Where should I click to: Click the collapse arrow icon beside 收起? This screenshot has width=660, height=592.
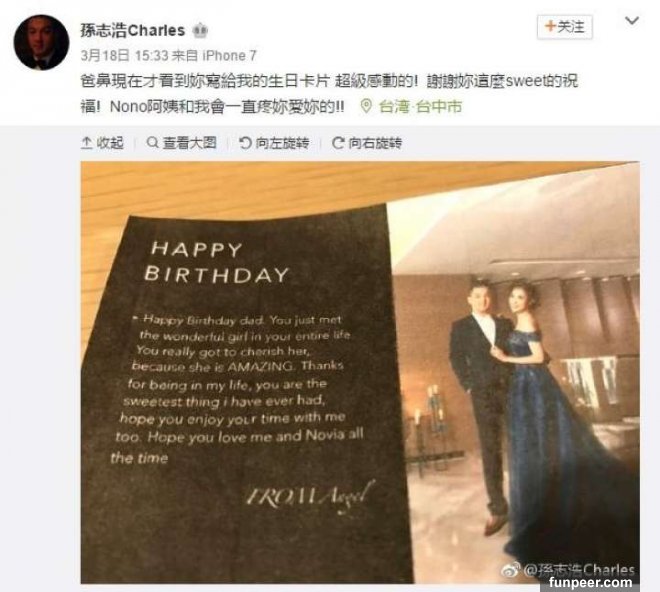point(86,143)
